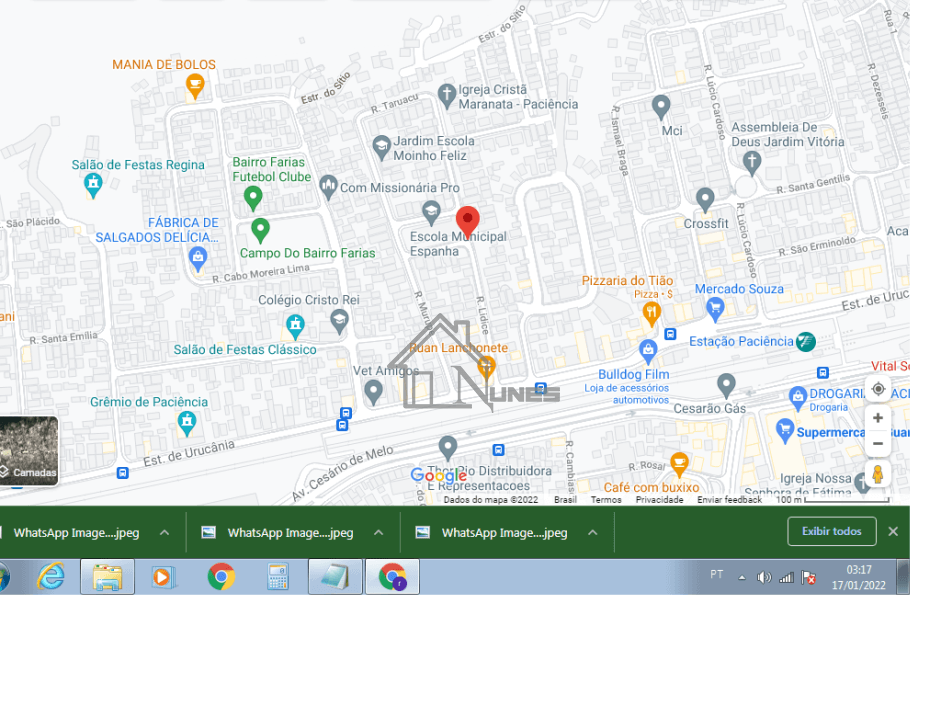
Task: Click the PT language indicator
Action: (x=717, y=575)
